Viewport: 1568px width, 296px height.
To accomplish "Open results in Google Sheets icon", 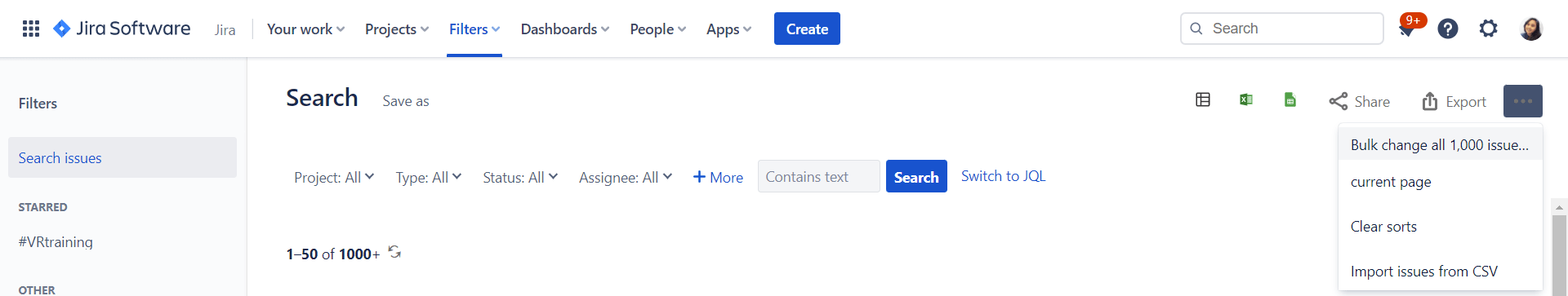I will click(1290, 99).
